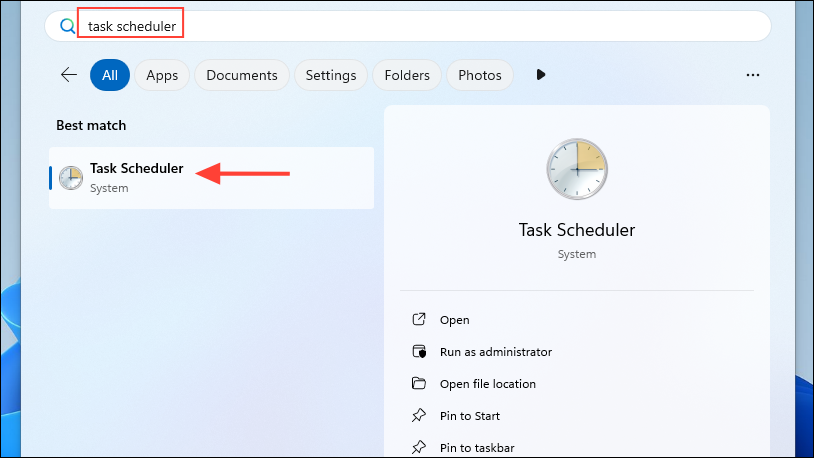
Task: Open the Task Scheduler best match result
Action: [211, 178]
